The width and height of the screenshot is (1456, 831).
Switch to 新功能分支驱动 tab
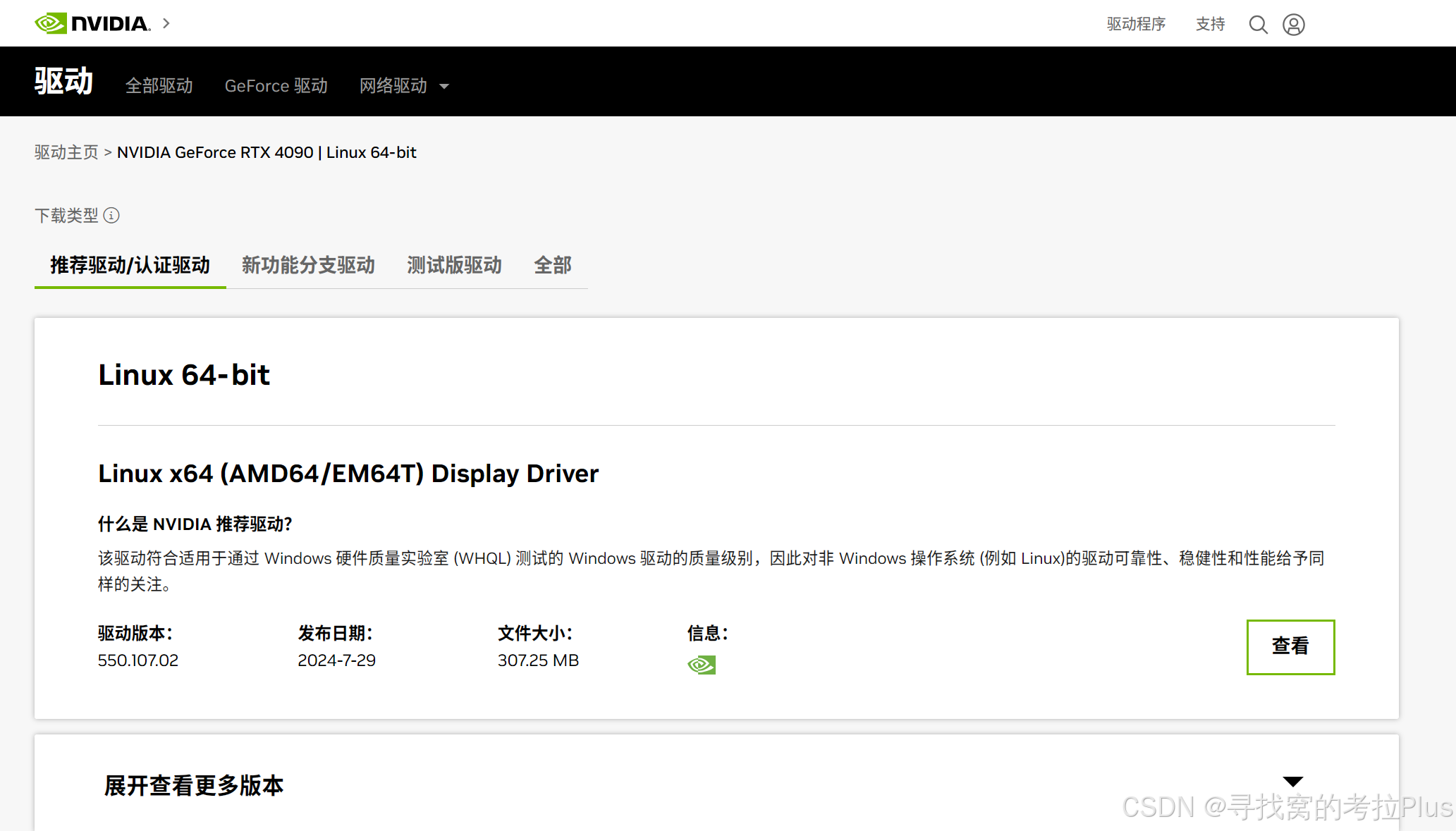click(308, 266)
